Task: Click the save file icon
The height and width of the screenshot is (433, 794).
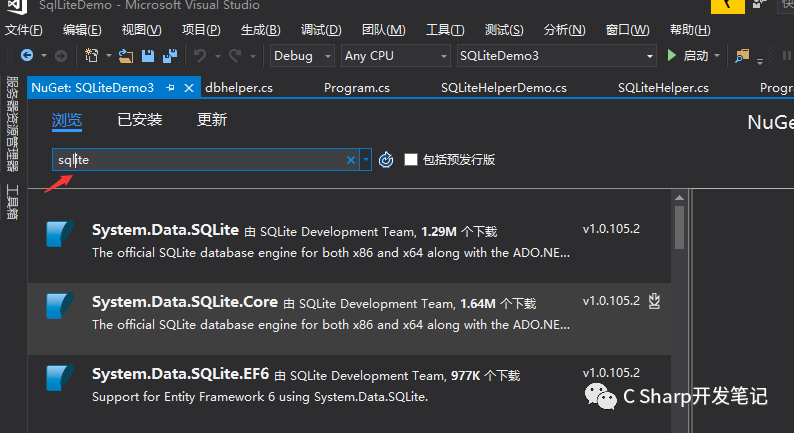Action: (147, 56)
